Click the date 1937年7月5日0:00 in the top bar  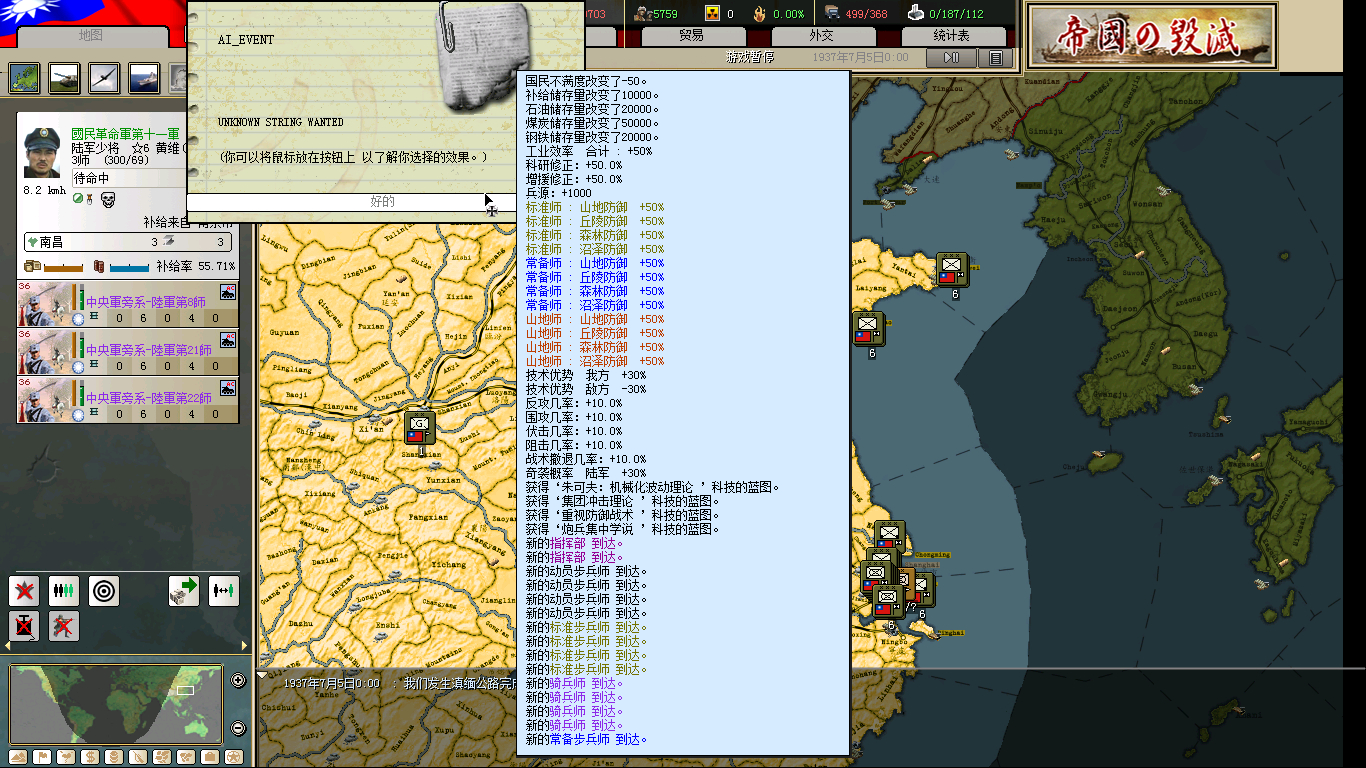point(860,58)
